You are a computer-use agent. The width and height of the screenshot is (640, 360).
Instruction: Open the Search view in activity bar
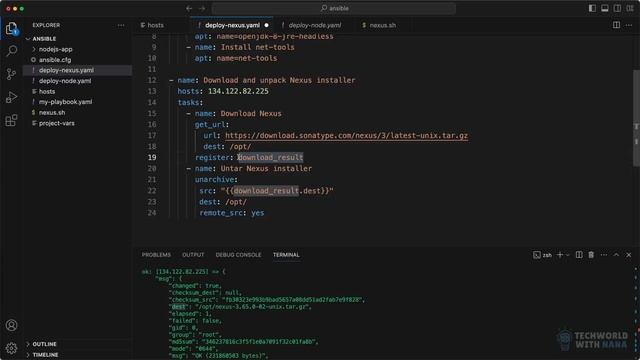click(x=11, y=51)
